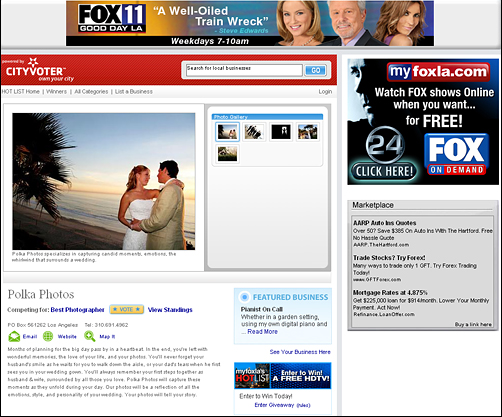Click the Tel: 310.691.4062 phone text
This screenshot has width=502, height=417.
point(106,325)
